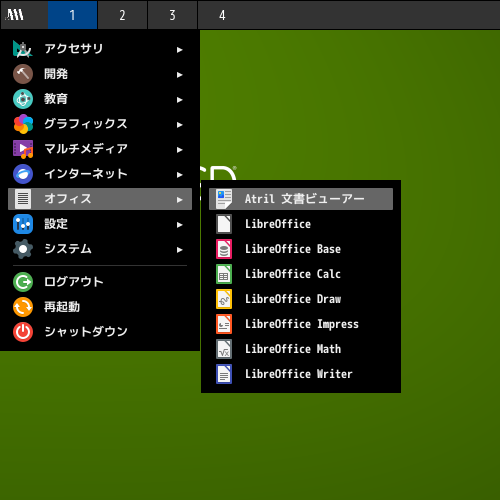Open the マルチメディア menu category
Screen dimensions: 500x500
100,149
